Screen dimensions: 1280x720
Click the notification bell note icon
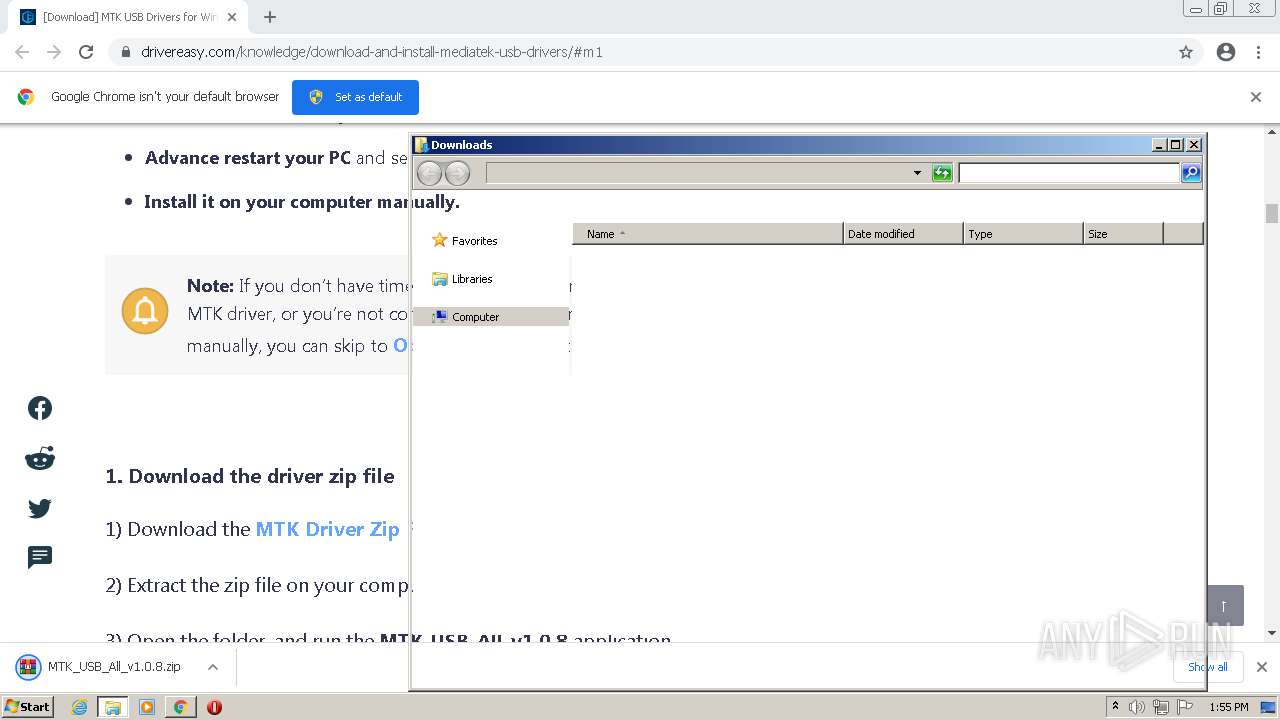click(x=145, y=310)
